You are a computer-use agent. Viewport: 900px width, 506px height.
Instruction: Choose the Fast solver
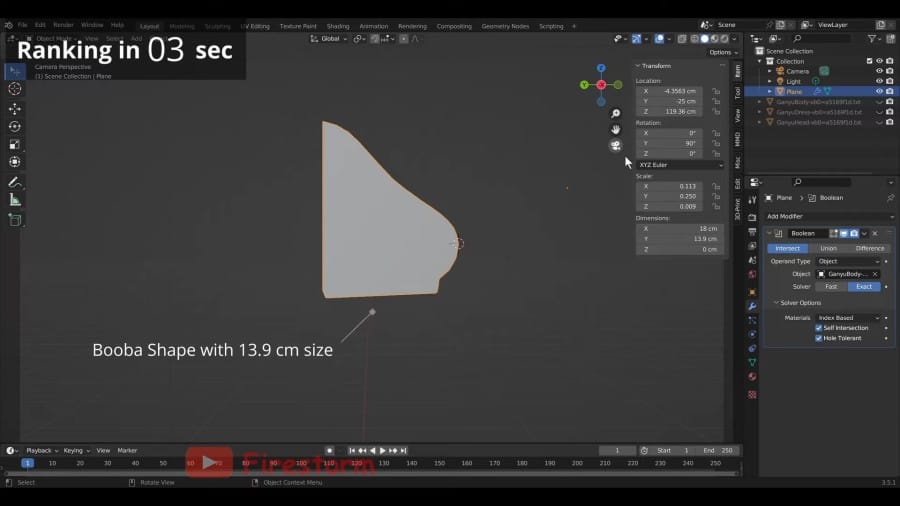click(831, 287)
